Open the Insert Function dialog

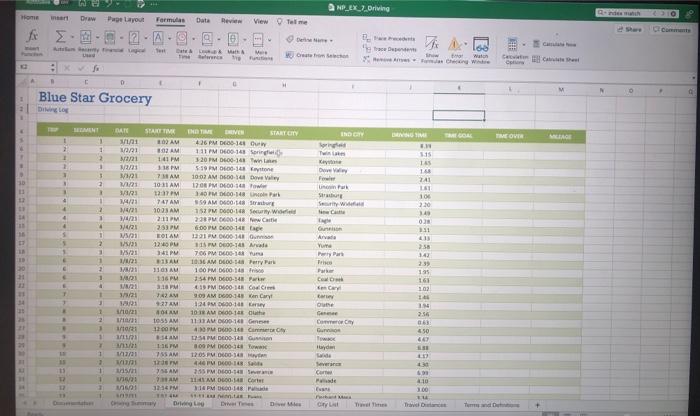pos(32,42)
